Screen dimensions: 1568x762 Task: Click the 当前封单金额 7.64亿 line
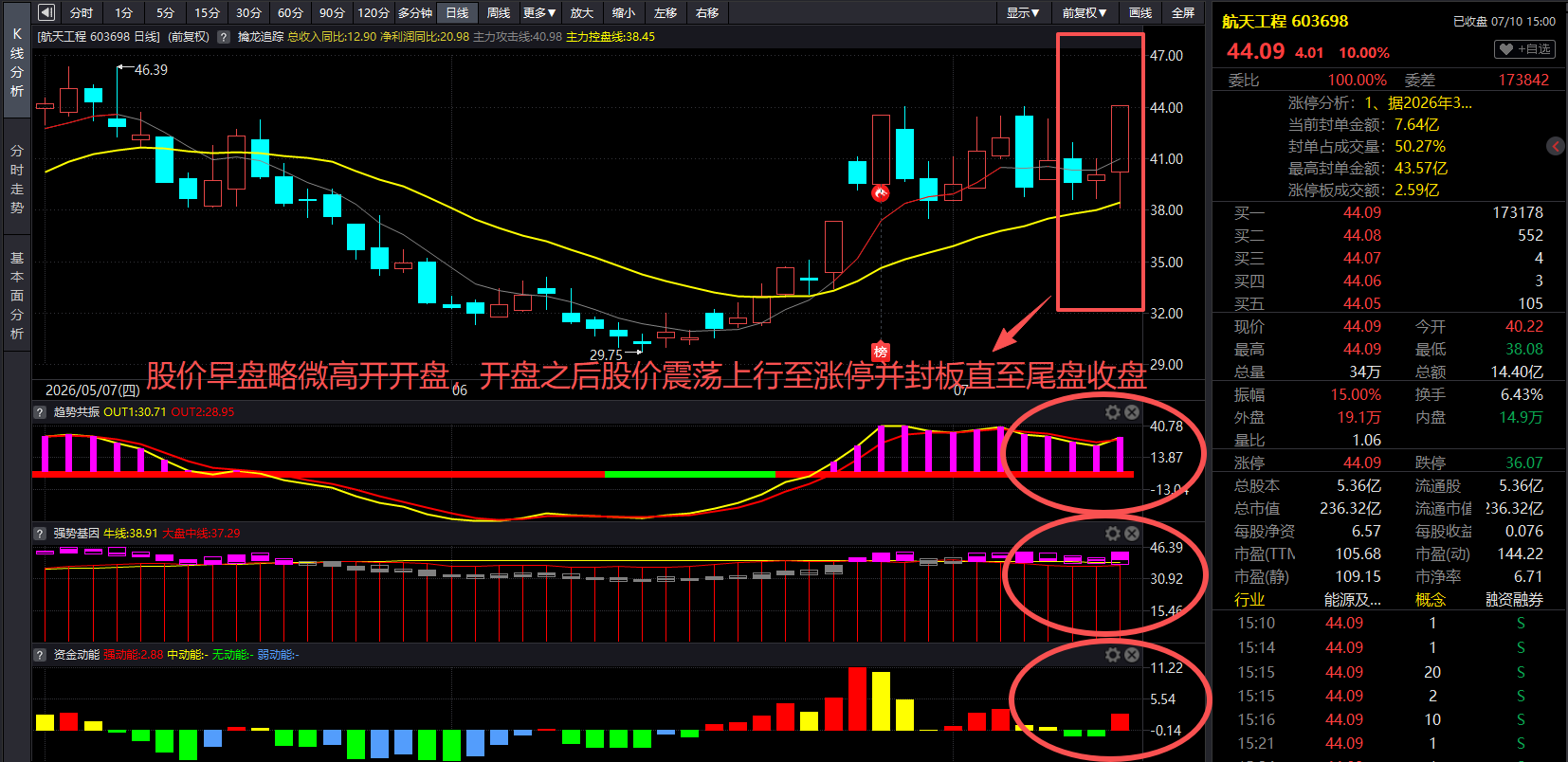coord(1363,124)
